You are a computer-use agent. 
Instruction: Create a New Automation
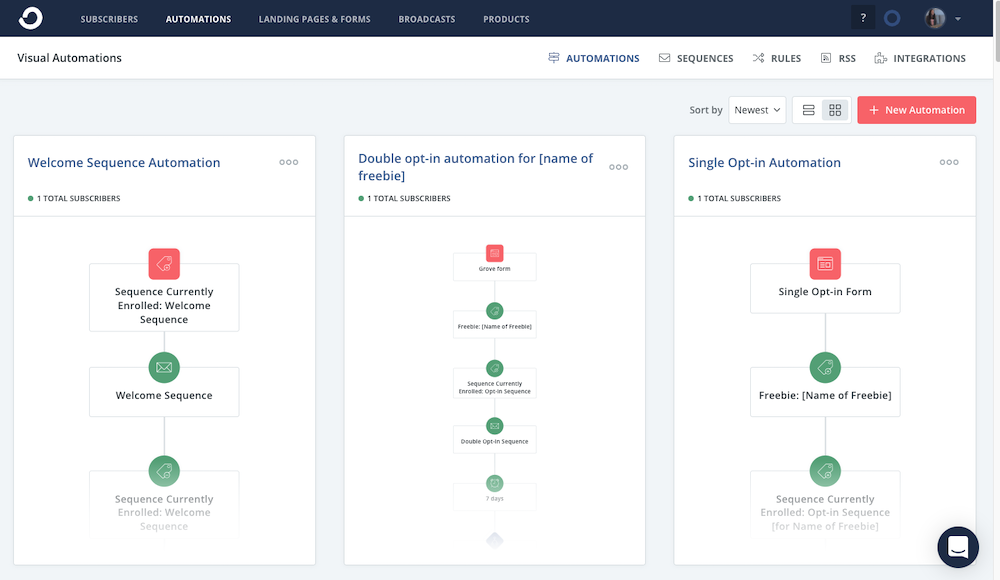pos(916,110)
